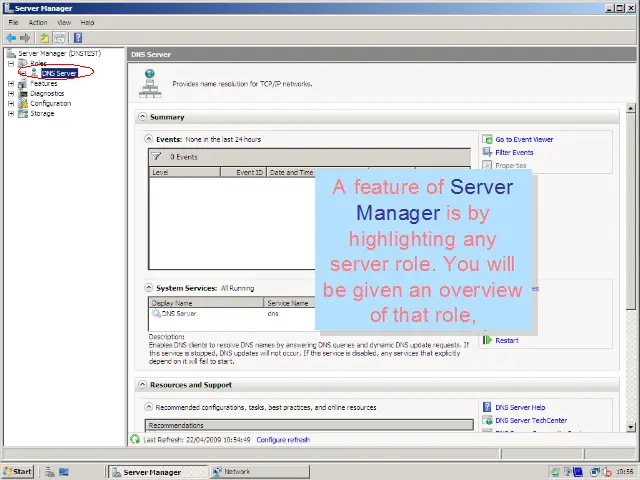Viewport: 640px width, 480px height.
Task: Click the Recommendations list header
Action: pos(309,425)
